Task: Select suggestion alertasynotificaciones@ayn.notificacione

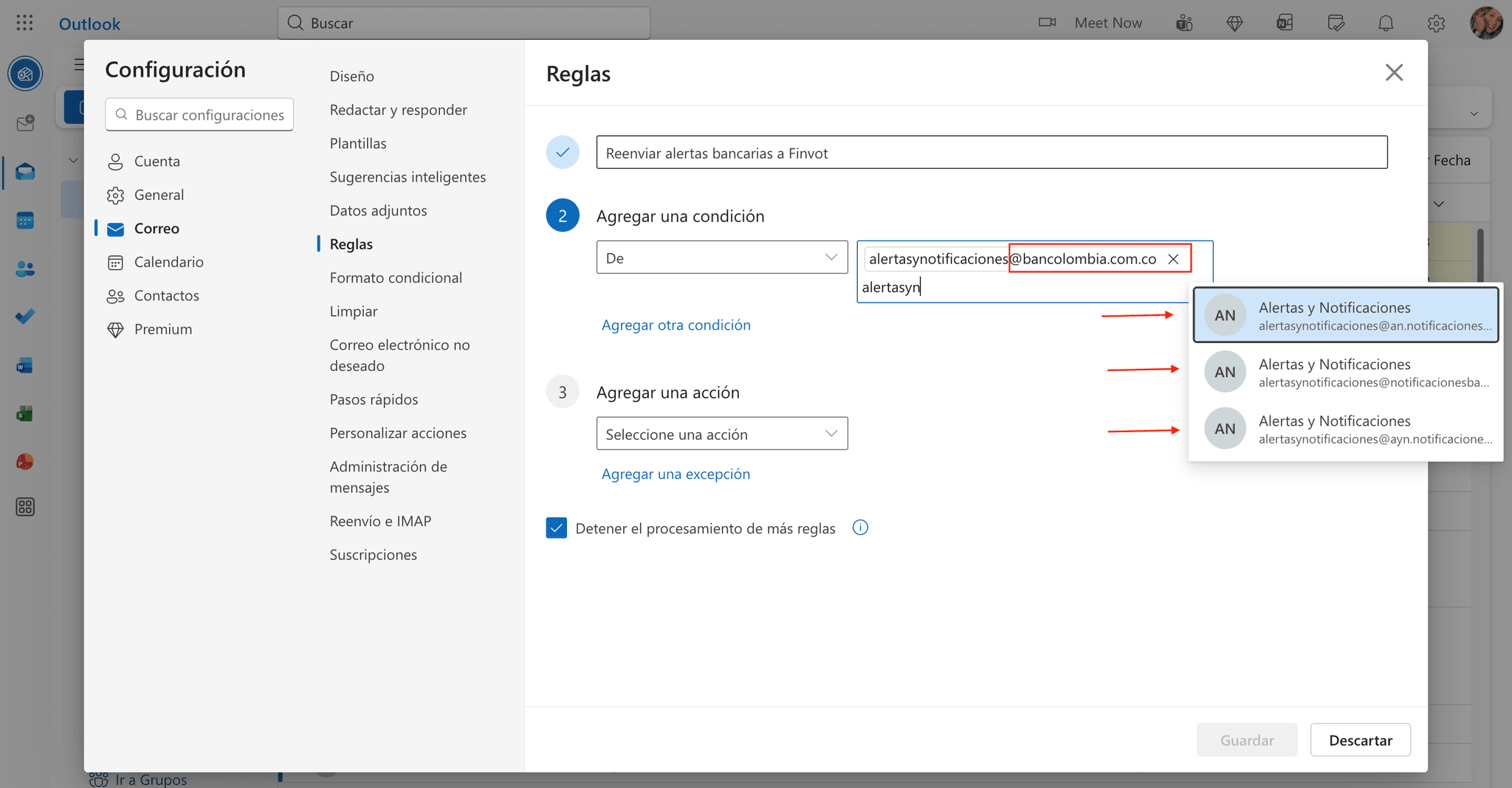Action: pos(1346,429)
